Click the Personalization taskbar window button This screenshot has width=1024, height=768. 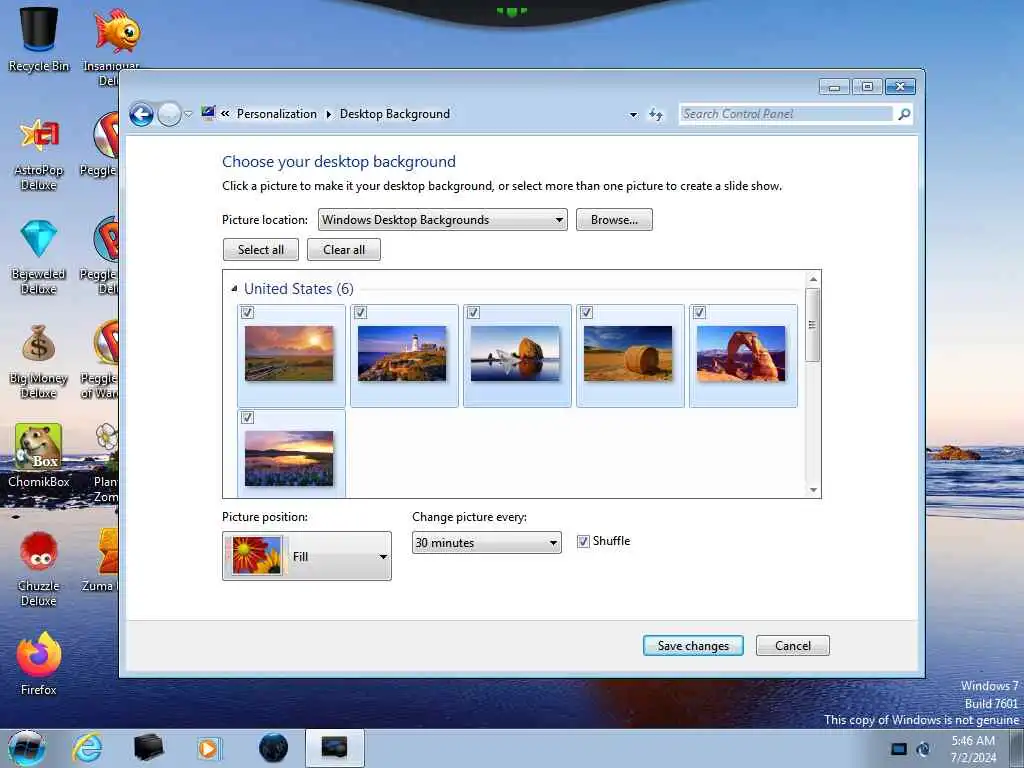point(334,748)
